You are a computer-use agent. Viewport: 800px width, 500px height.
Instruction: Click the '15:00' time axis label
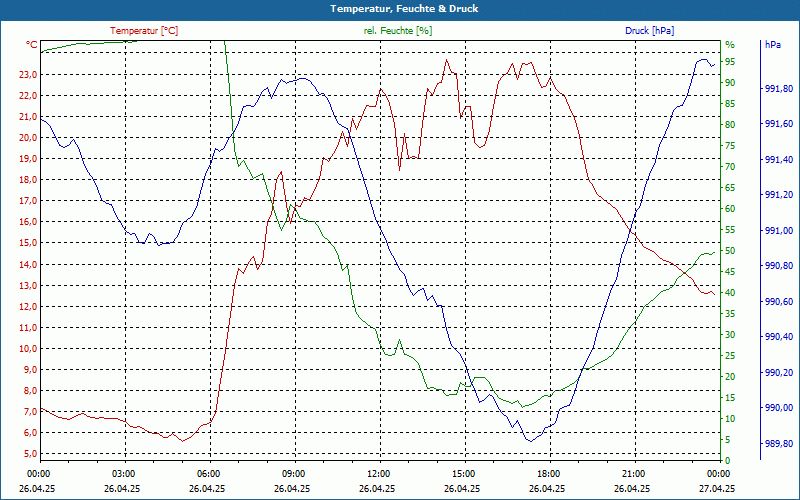point(463,473)
